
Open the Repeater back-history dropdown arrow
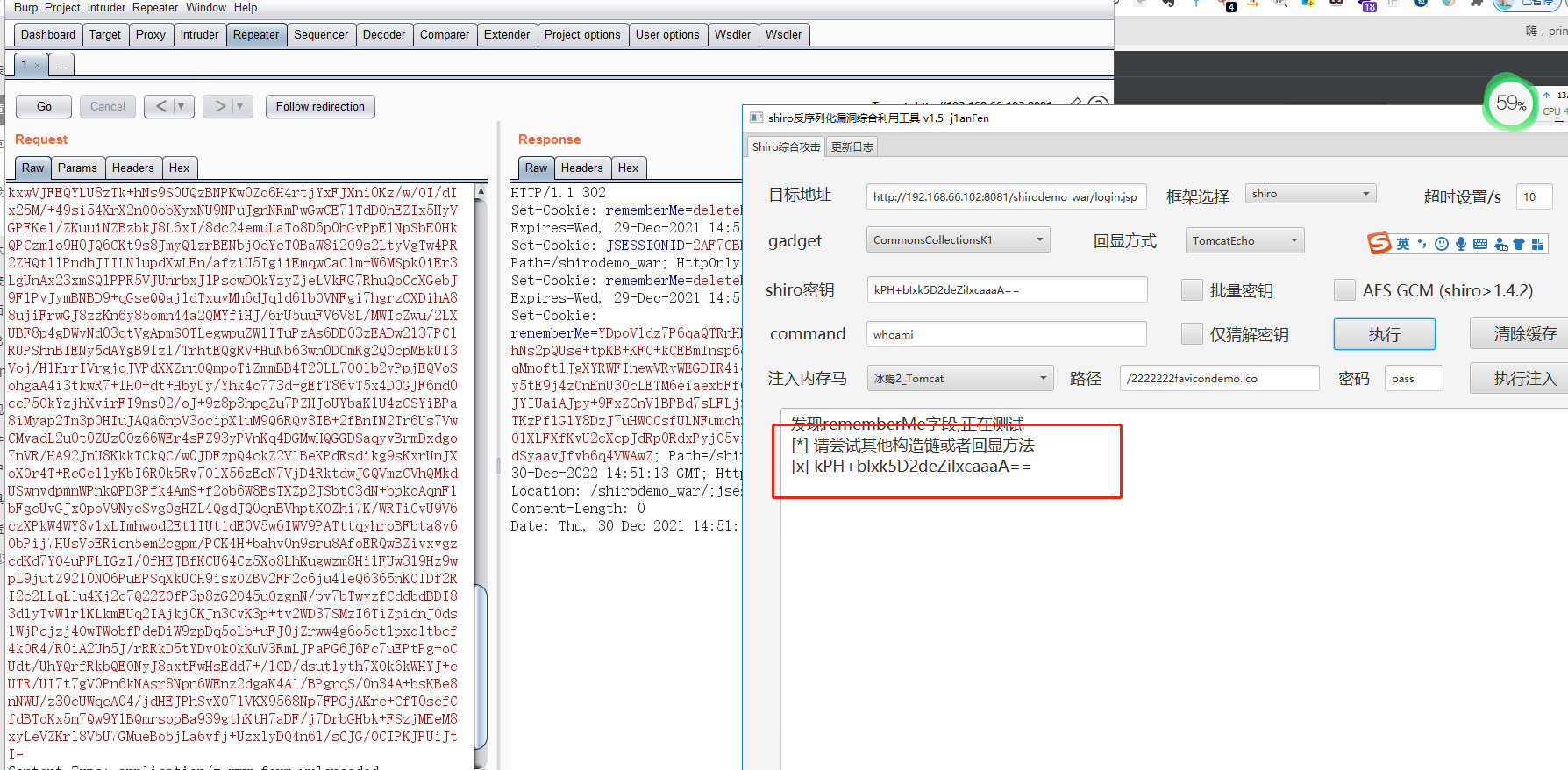182,106
